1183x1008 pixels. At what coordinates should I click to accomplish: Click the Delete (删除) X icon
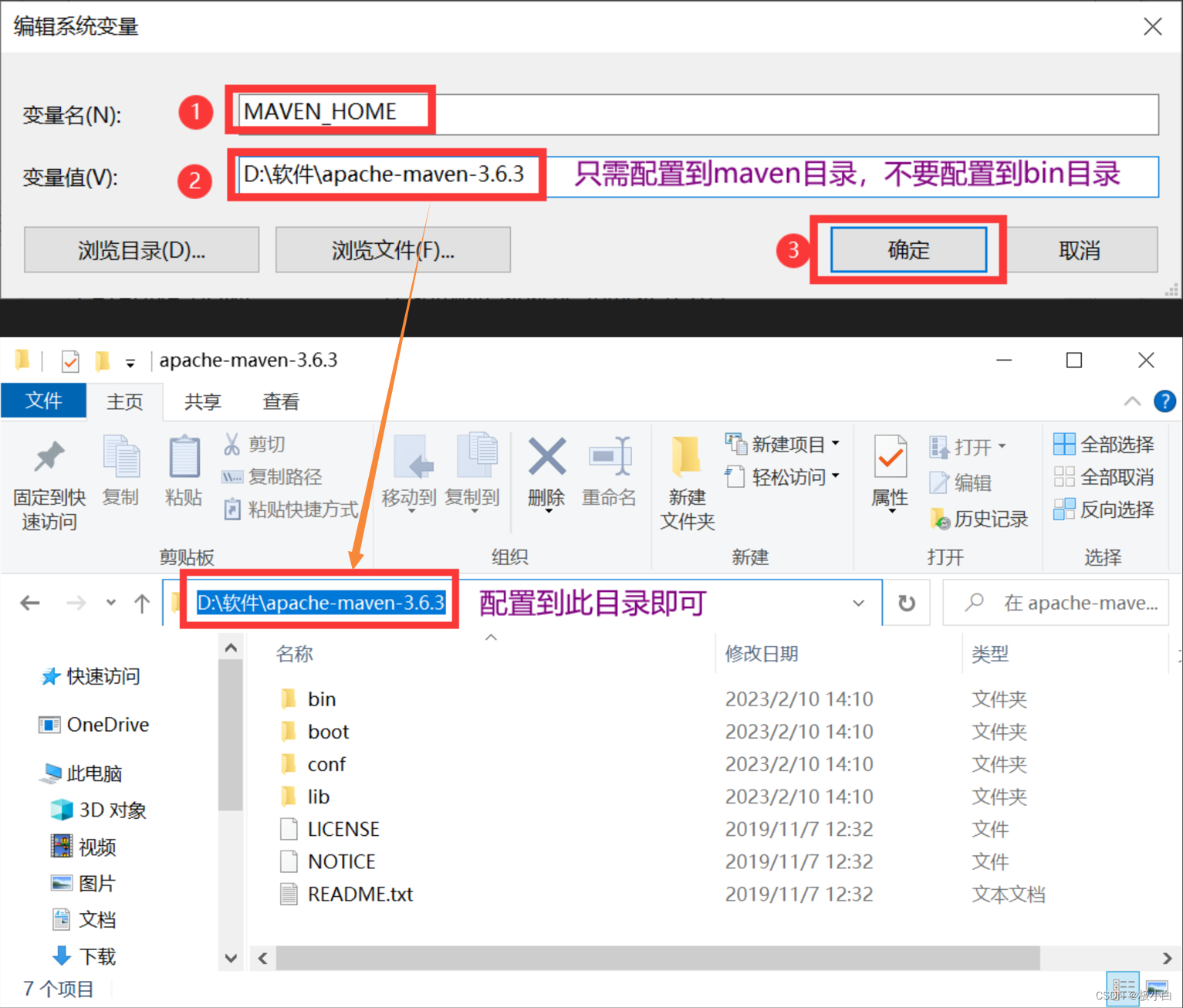(x=547, y=456)
